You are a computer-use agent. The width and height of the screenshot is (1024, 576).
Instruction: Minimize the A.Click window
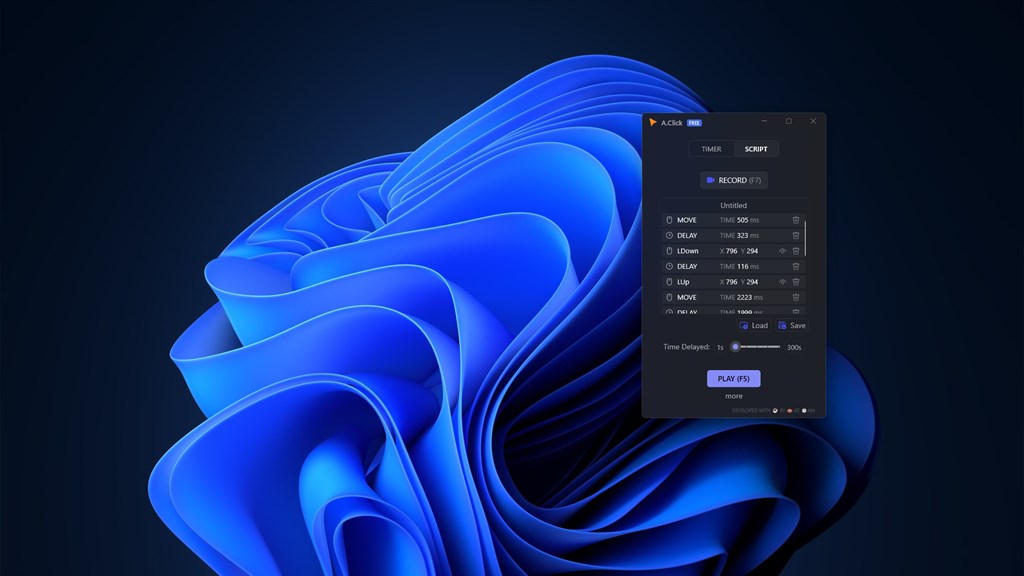(764, 121)
